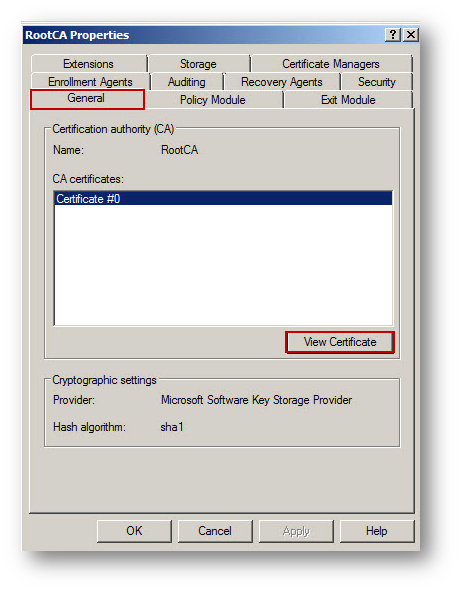Show the Security tab
Image resolution: width=462 pixels, height=593 pixels.
click(x=377, y=82)
